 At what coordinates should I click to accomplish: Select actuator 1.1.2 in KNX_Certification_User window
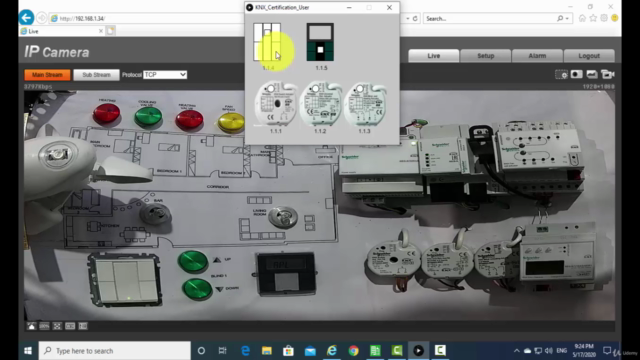click(x=320, y=104)
